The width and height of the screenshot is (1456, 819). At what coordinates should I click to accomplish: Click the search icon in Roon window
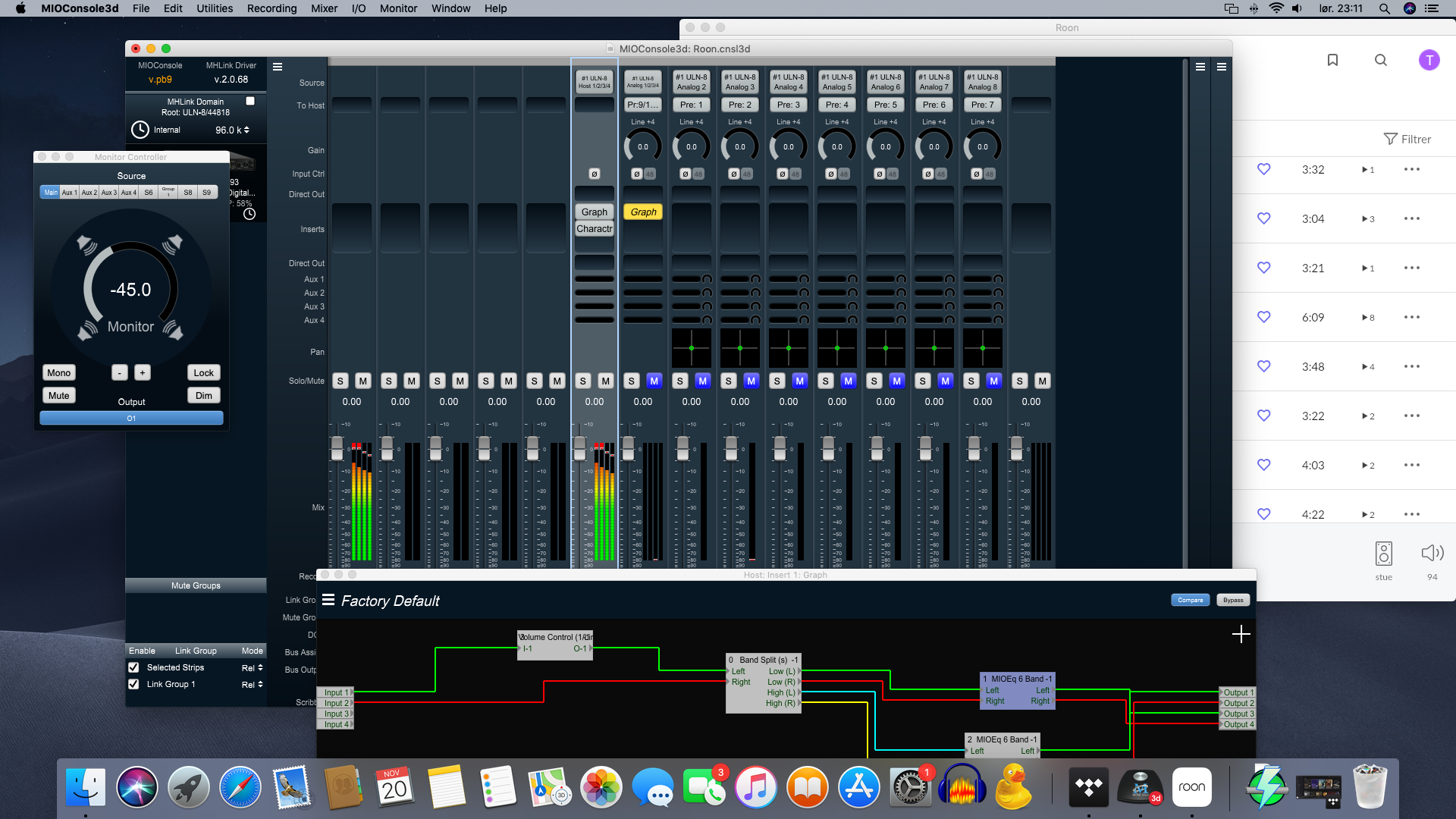pyautogui.click(x=1381, y=60)
